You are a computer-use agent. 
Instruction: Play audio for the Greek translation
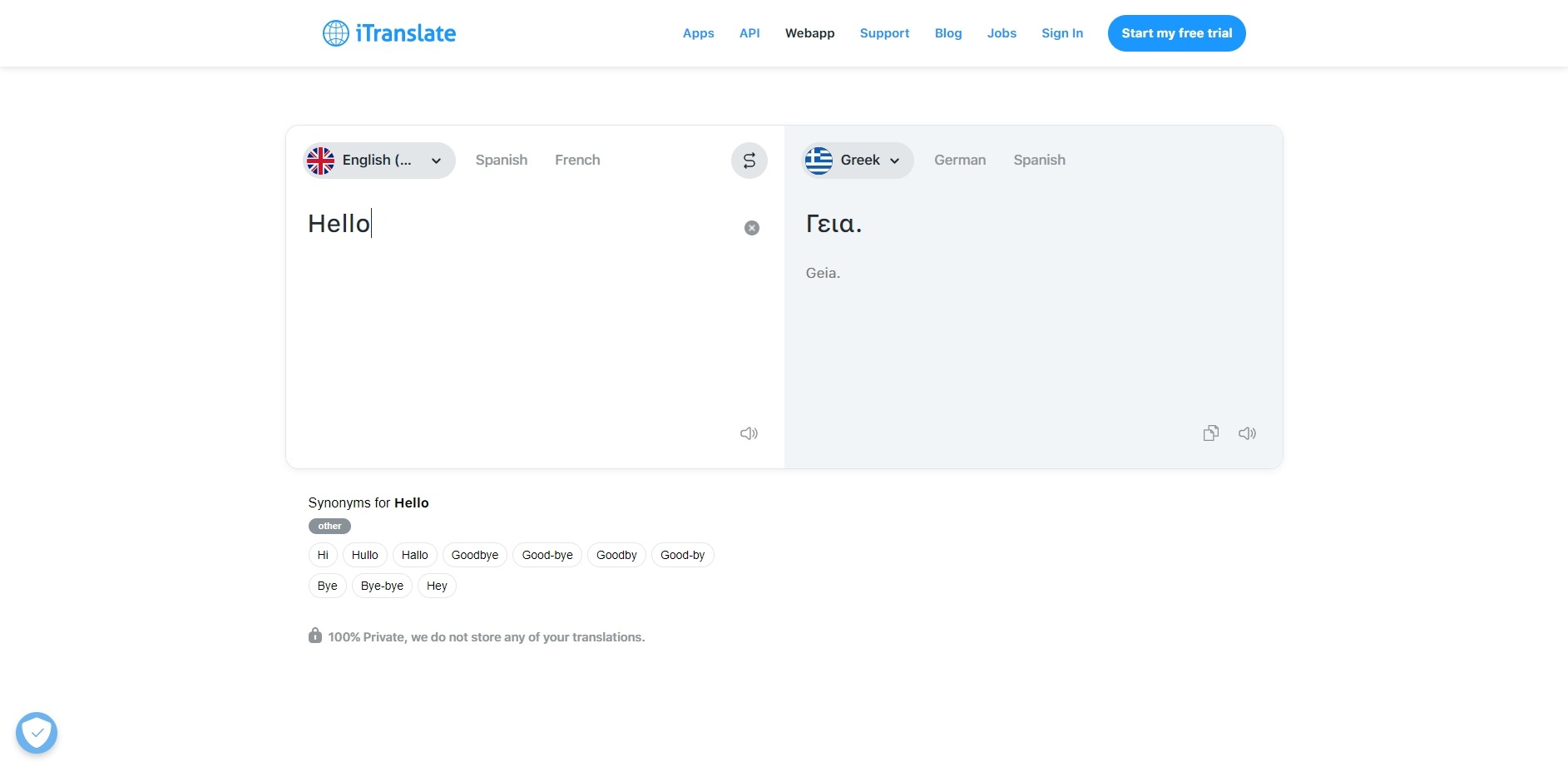coord(1247,433)
